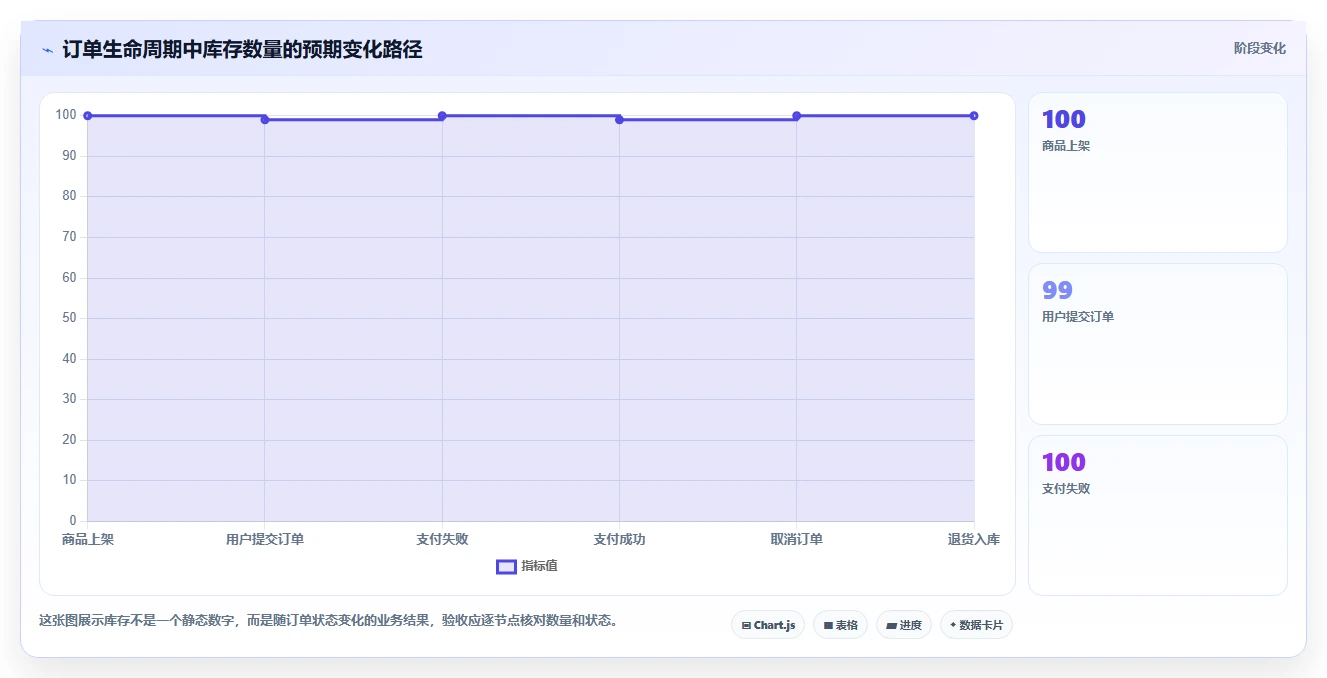This screenshot has width=1327, height=678.
Task: Click the icon inside the Chart.js chip
Action: 746,626
